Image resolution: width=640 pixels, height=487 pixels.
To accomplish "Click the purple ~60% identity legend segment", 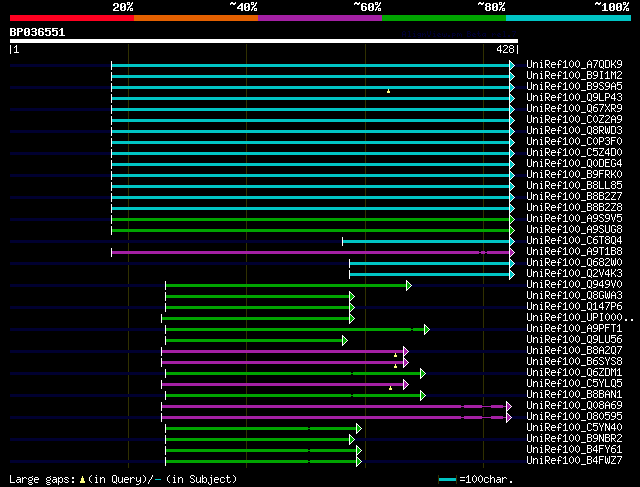I will [320, 18].
